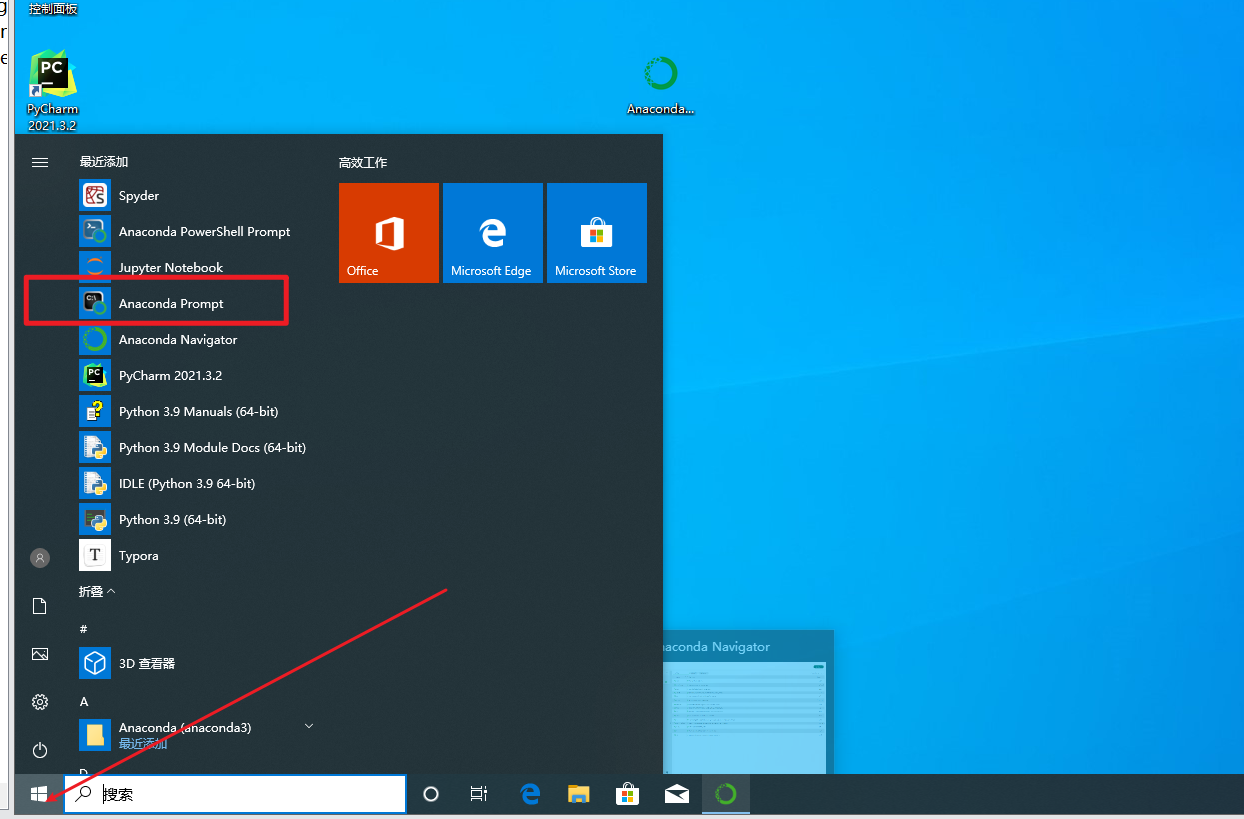Launch Anaconda PowerShell Prompt entry
1244x819 pixels.
pyautogui.click(x=195, y=232)
